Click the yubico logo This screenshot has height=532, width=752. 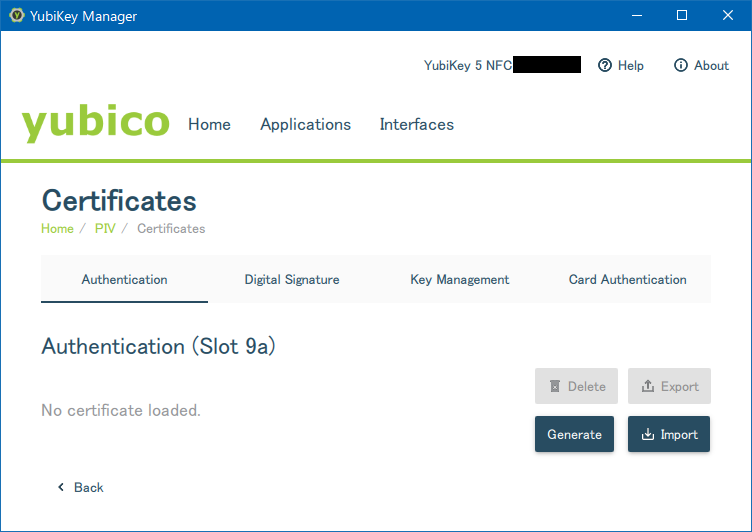pos(95,122)
